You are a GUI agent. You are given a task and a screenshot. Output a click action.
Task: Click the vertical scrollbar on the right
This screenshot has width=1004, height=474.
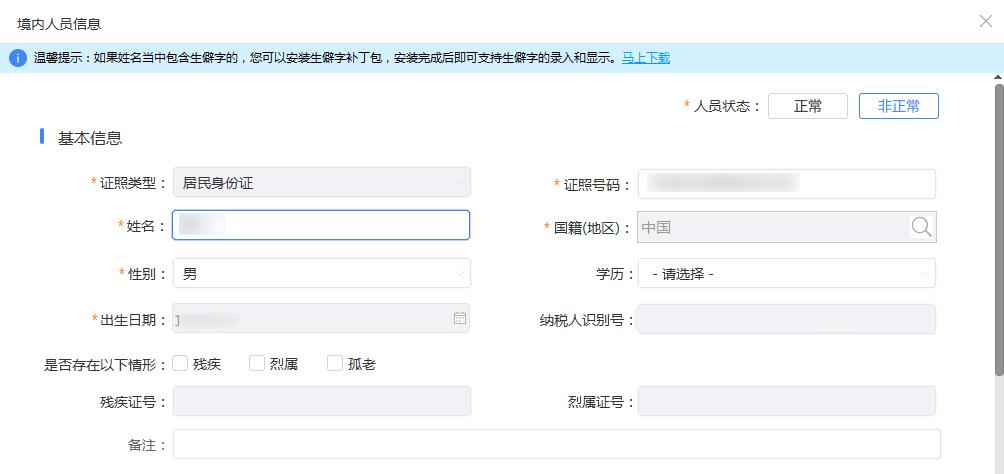(998, 230)
